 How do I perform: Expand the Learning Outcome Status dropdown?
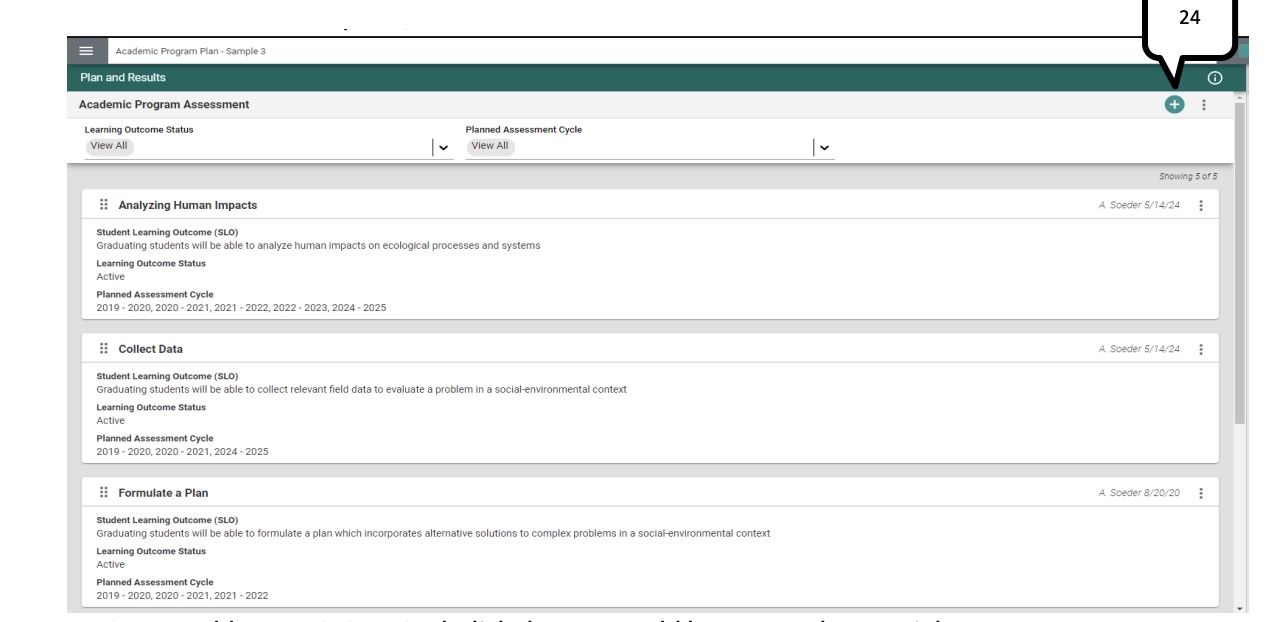click(441, 148)
